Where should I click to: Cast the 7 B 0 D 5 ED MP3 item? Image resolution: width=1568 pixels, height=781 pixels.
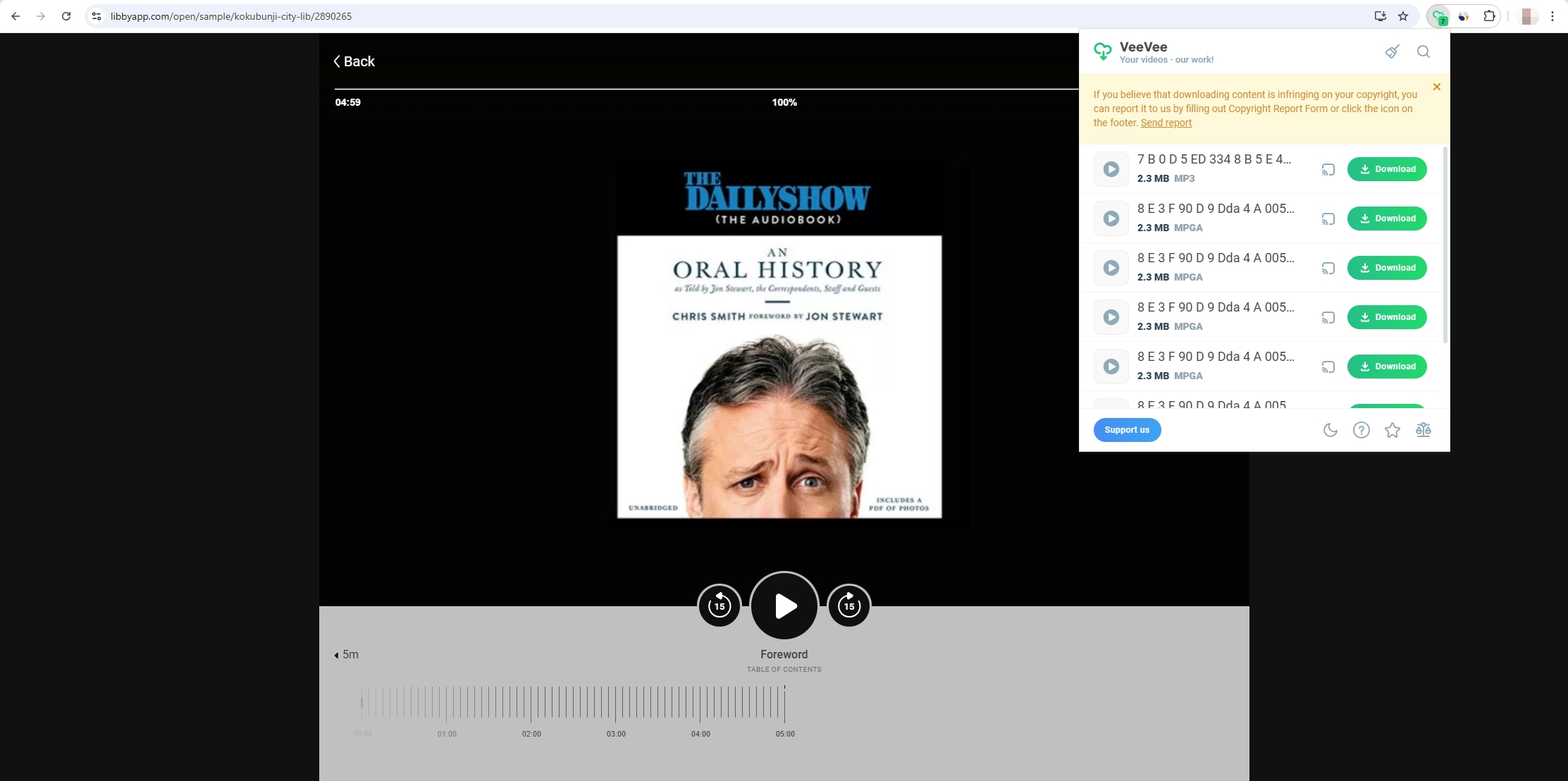point(1328,169)
